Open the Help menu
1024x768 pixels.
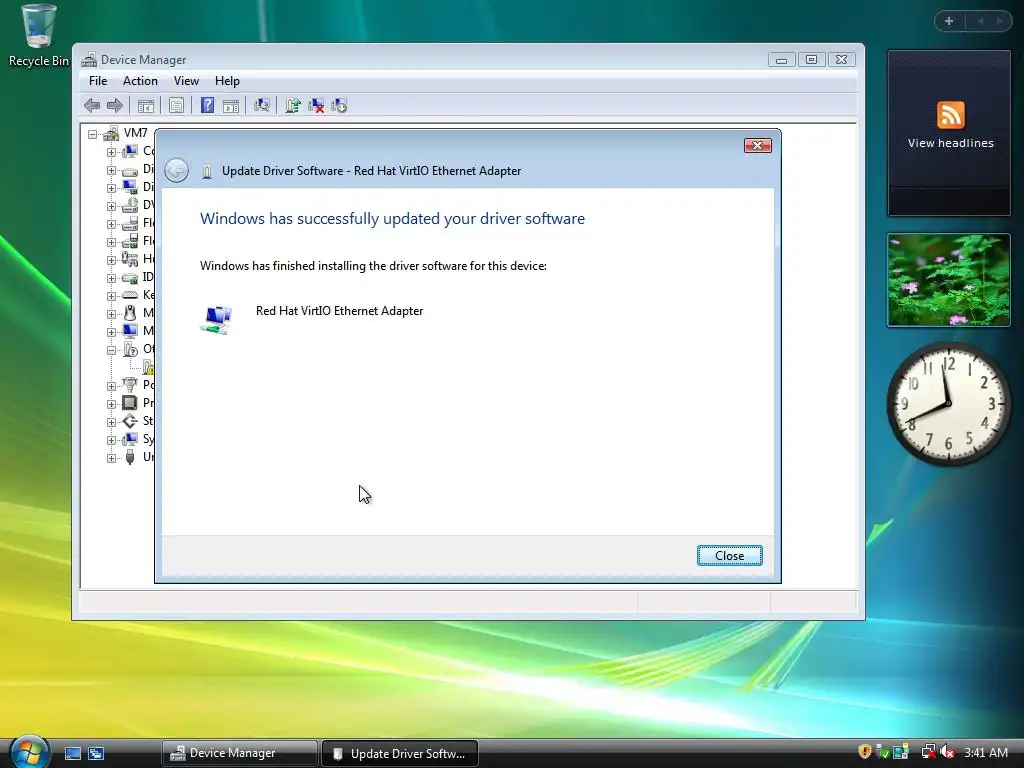click(x=227, y=81)
